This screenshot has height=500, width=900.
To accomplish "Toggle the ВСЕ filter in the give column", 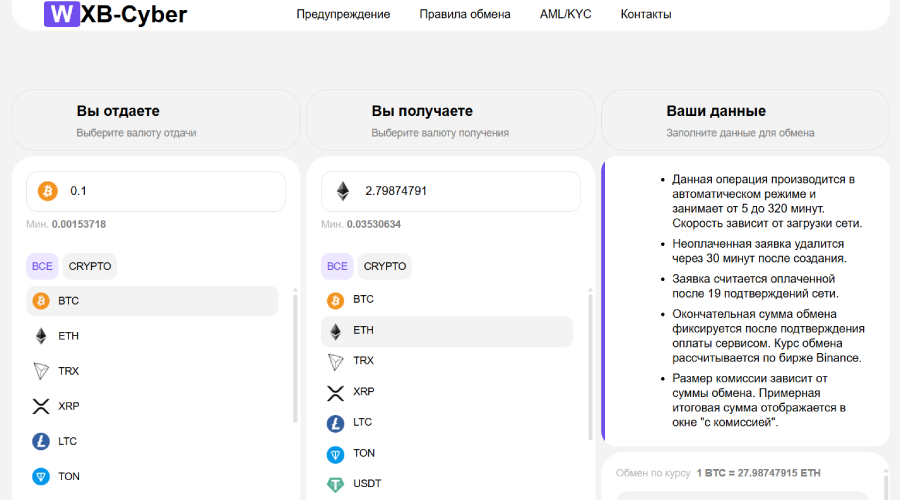I will (x=42, y=266).
